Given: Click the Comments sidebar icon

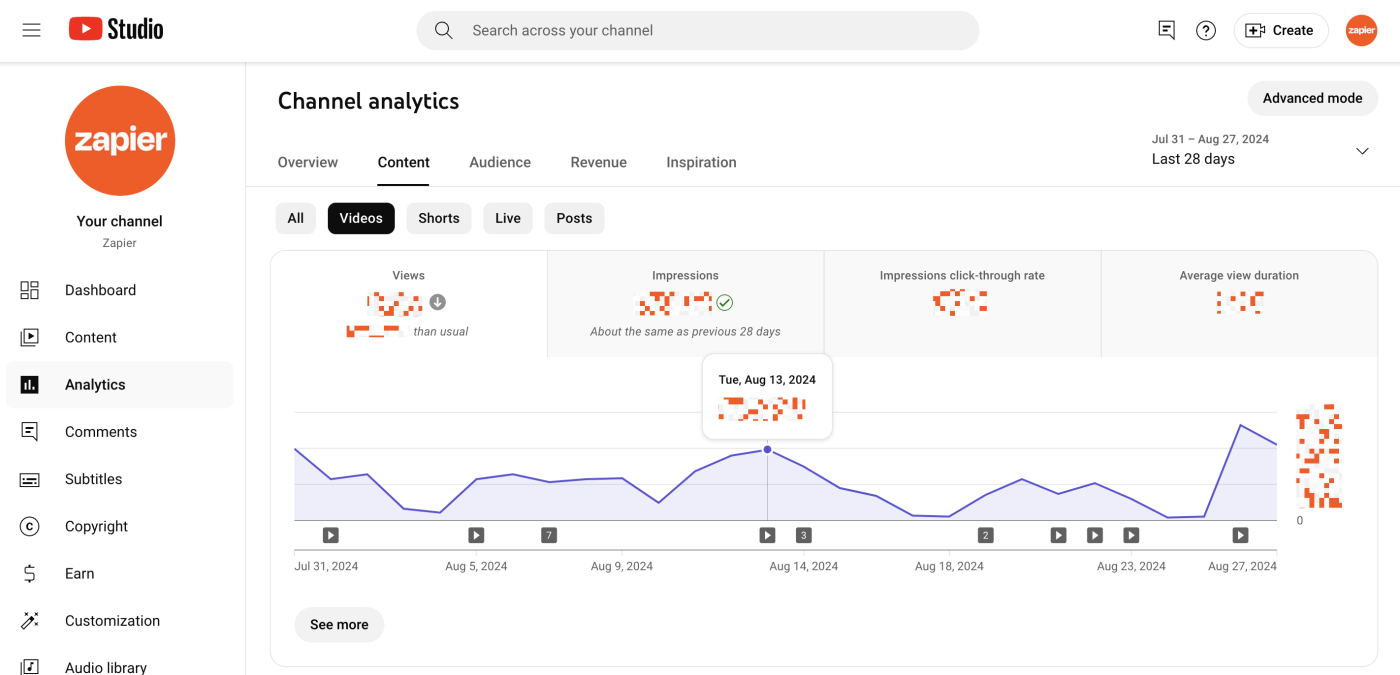Looking at the screenshot, I should [x=30, y=432].
